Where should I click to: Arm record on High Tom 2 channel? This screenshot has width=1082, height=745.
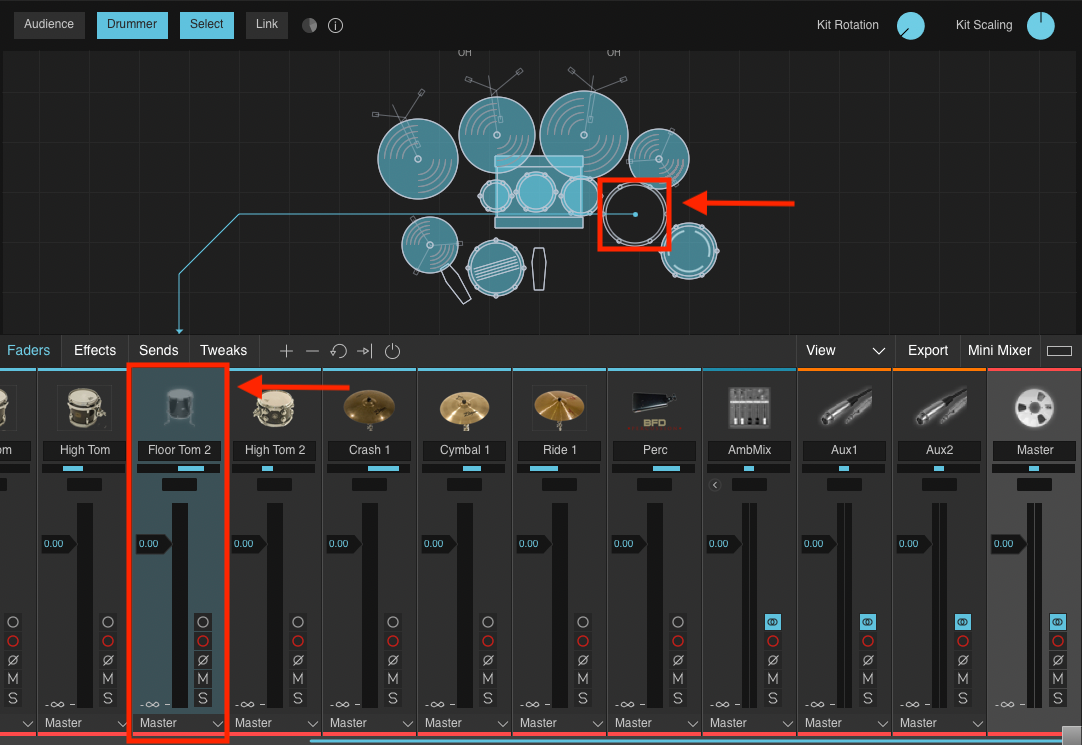pyautogui.click(x=297, y=641)
